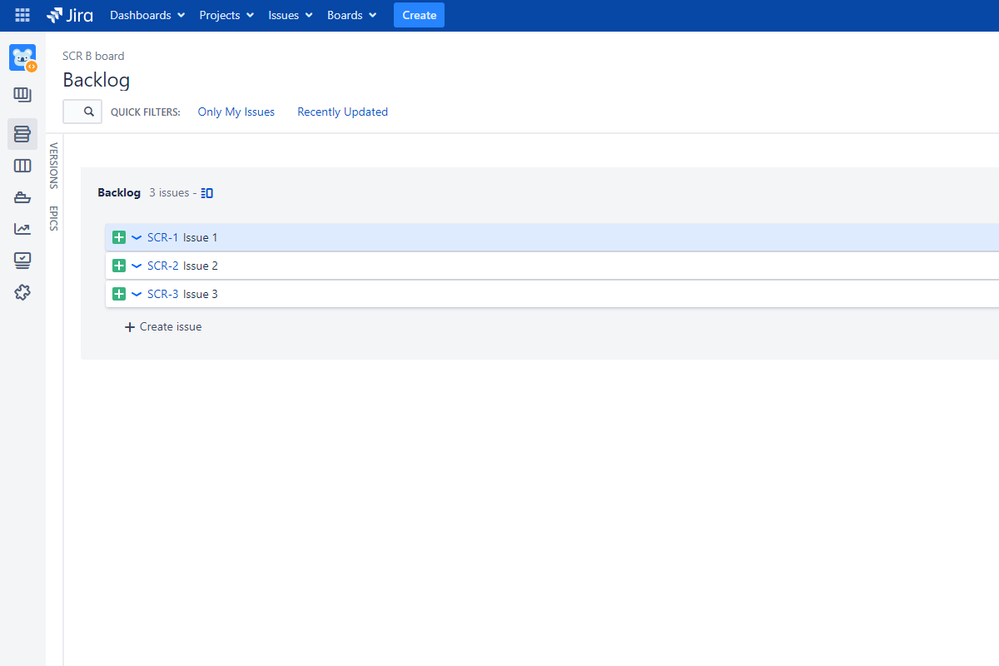Toggle Only My Issues quick filter

point(236,112)
